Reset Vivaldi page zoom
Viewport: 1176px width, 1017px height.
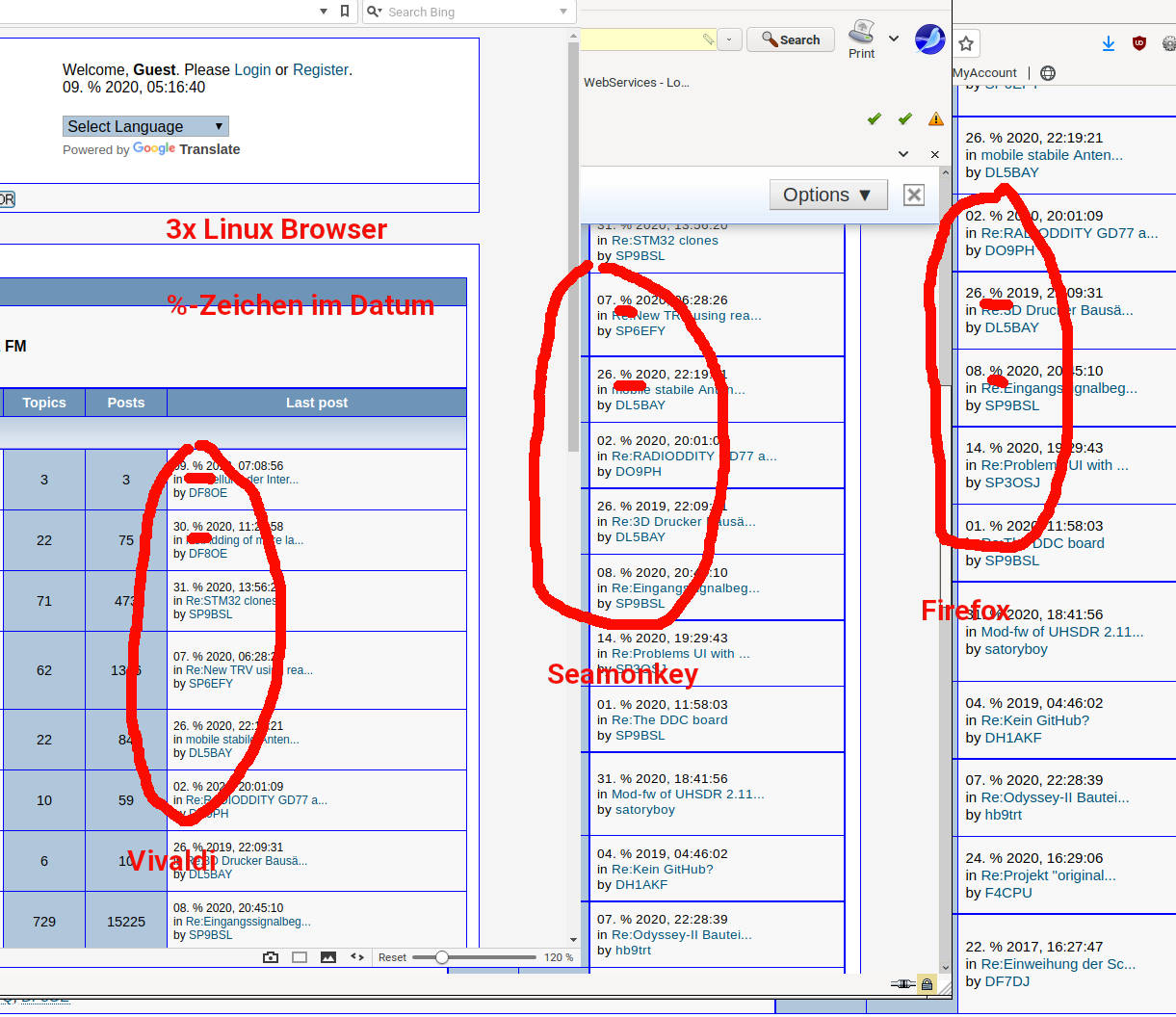tap(392, 957)
